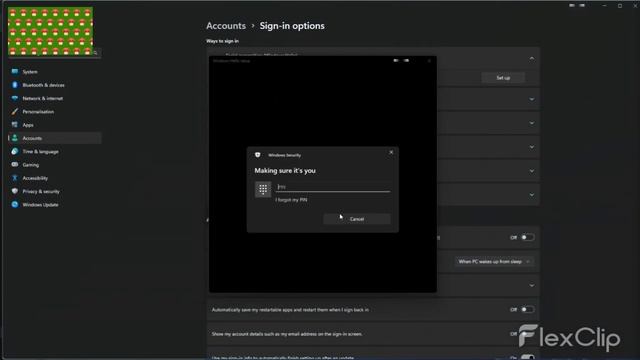Click the Set up button
This screenshot has height=360, width=640.
(x=503, y=78)
